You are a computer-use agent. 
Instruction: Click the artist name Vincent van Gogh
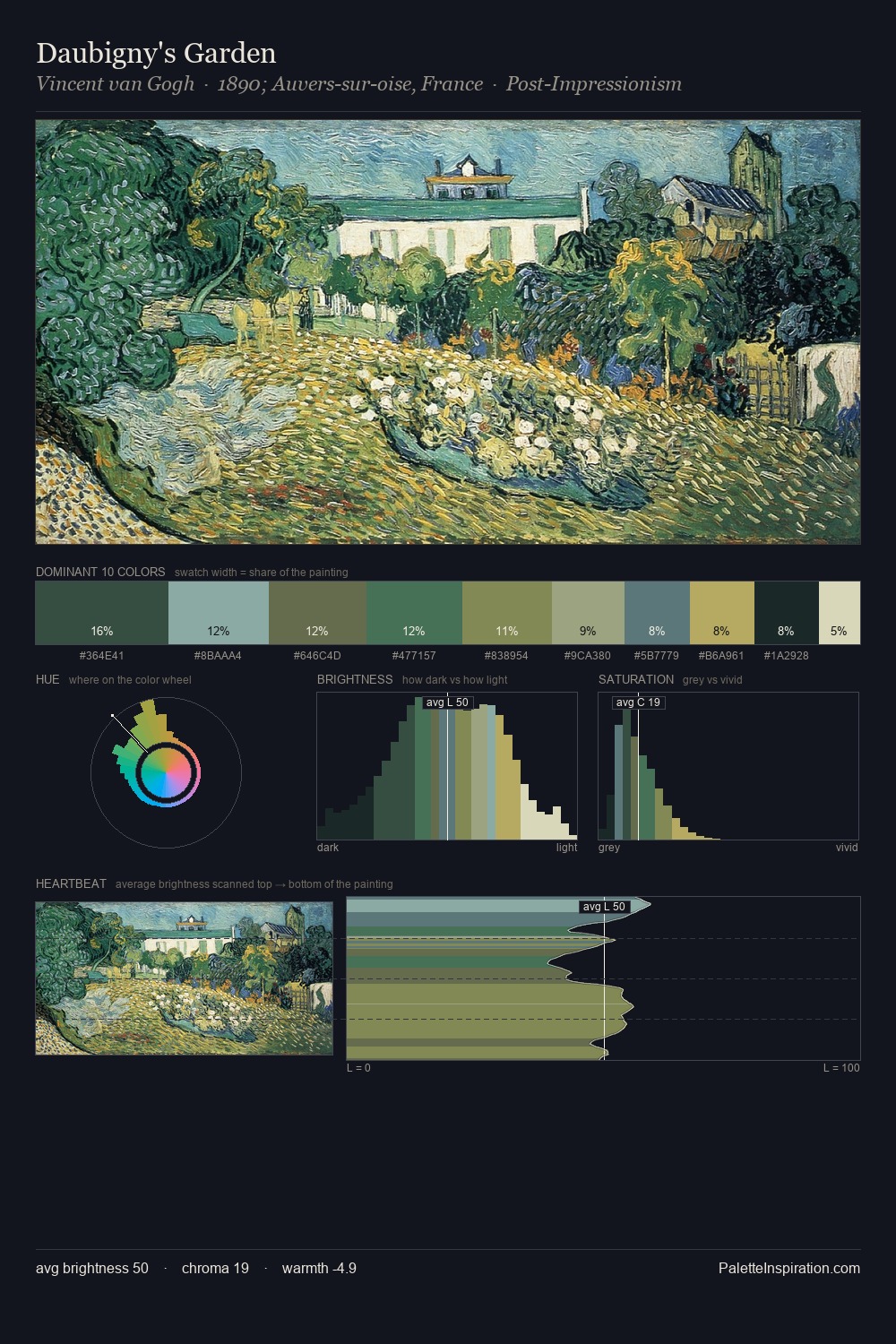115,84
